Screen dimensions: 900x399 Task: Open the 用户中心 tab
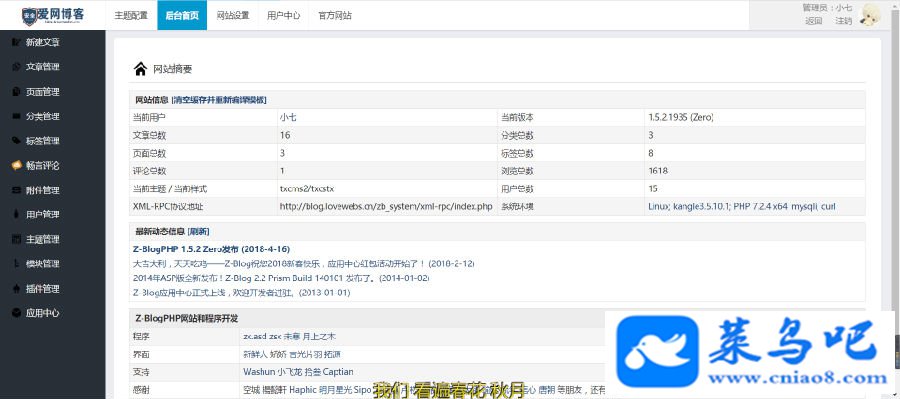pyautogui.click(x=284, y=16)
